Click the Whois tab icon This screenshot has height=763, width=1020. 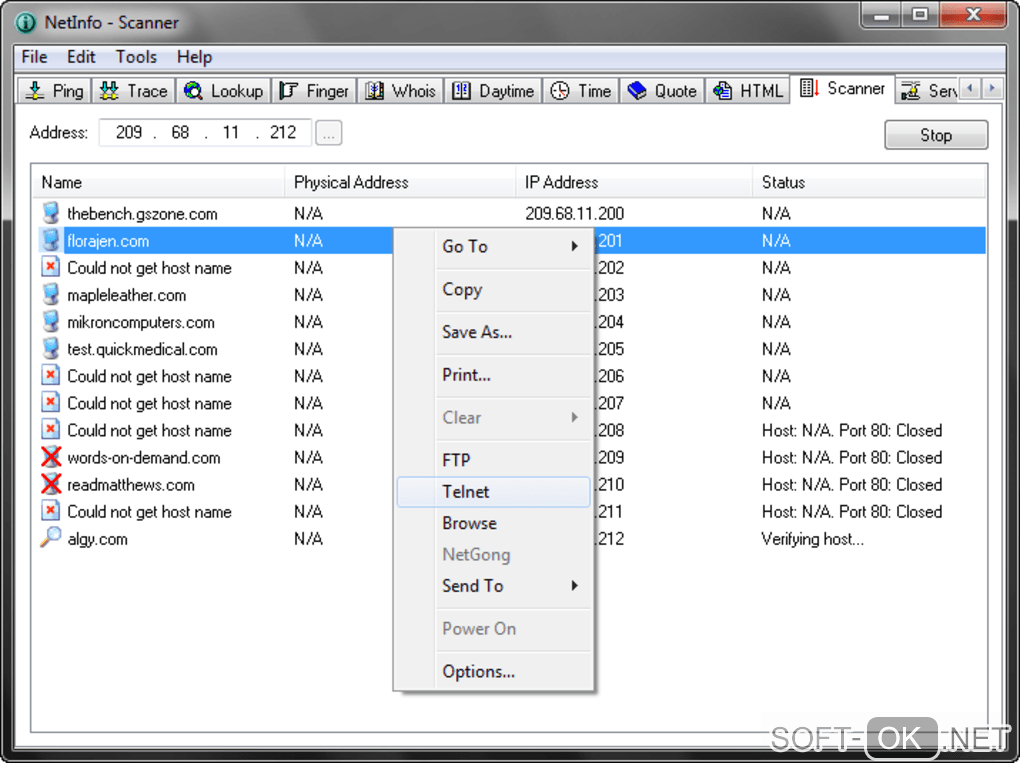click(x=374, y=91)
